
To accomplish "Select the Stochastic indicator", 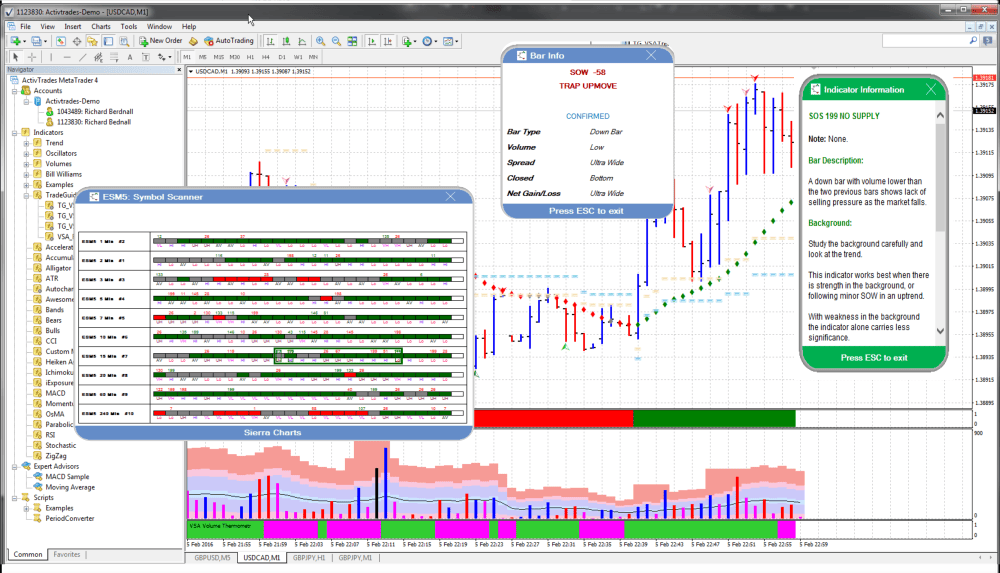I will [x=61, y=445].
